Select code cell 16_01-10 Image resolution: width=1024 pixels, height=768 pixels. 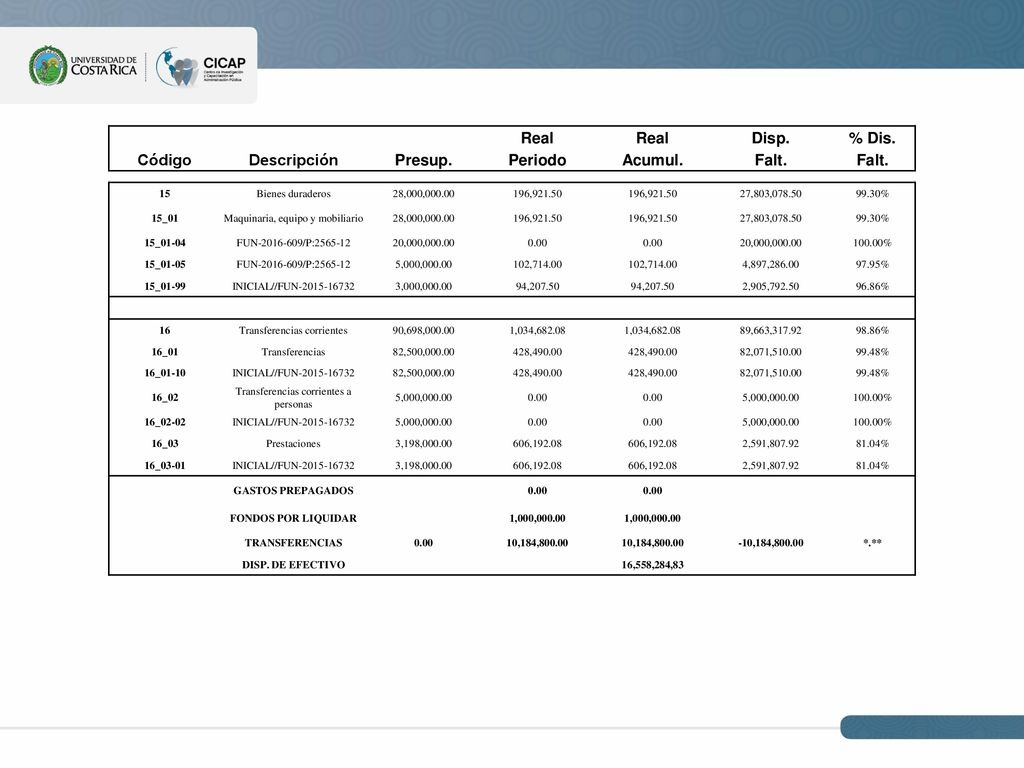pyautogui.click(x=165, y=373)
